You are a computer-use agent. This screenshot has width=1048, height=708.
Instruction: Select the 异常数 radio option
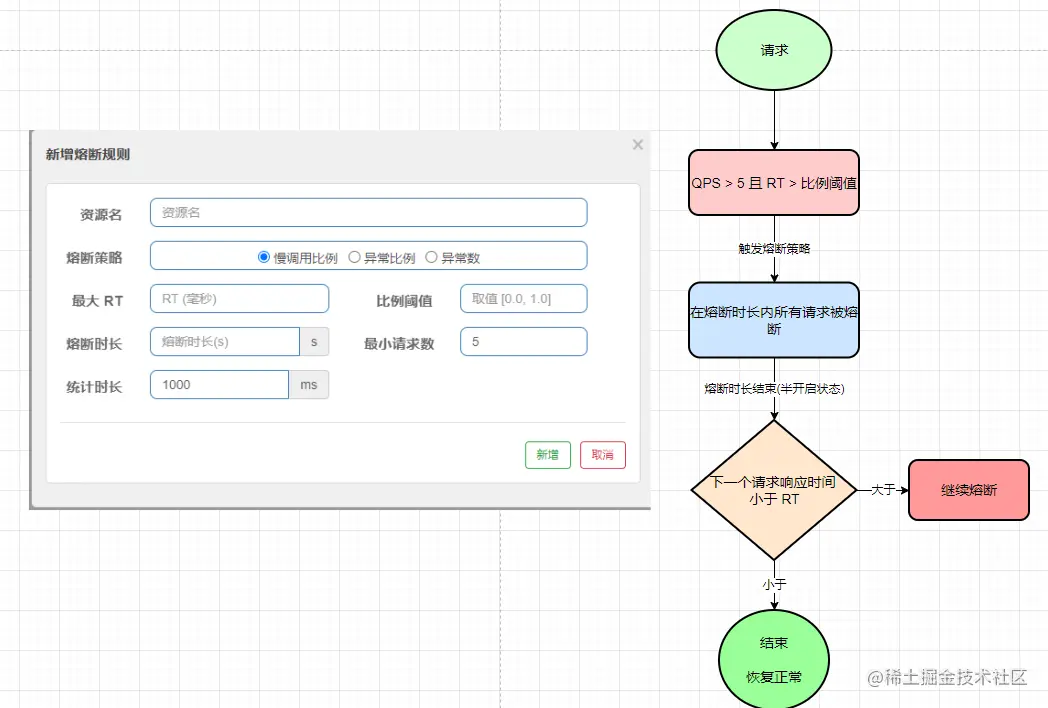pos(431,257)
